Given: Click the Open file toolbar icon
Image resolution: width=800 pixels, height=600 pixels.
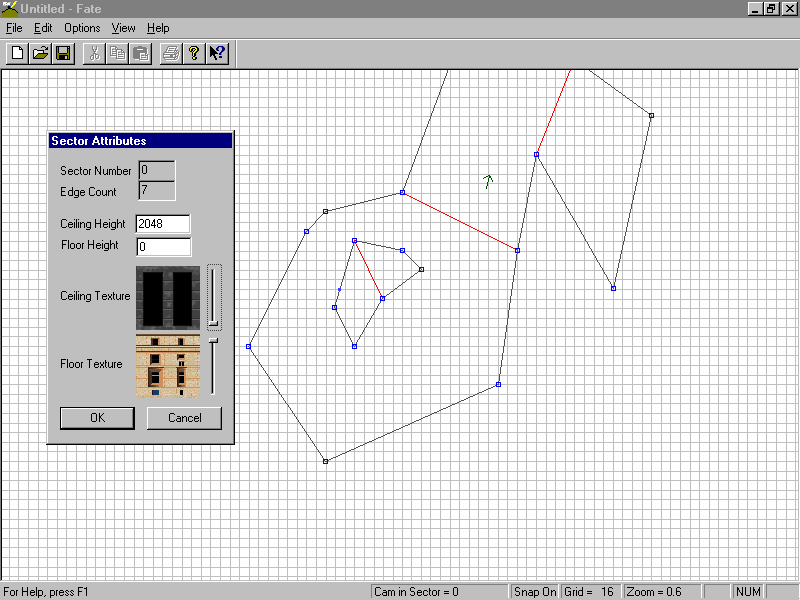Looking at the screenshot, I should point(40,53).
